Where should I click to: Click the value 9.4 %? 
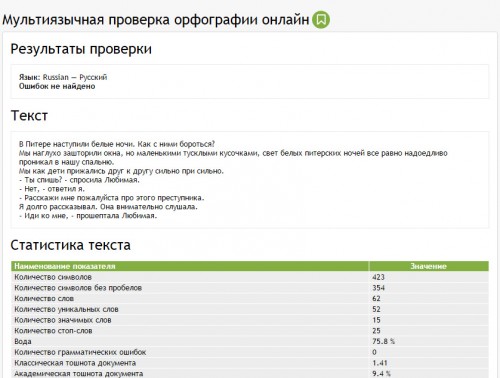tap(382, 374)
